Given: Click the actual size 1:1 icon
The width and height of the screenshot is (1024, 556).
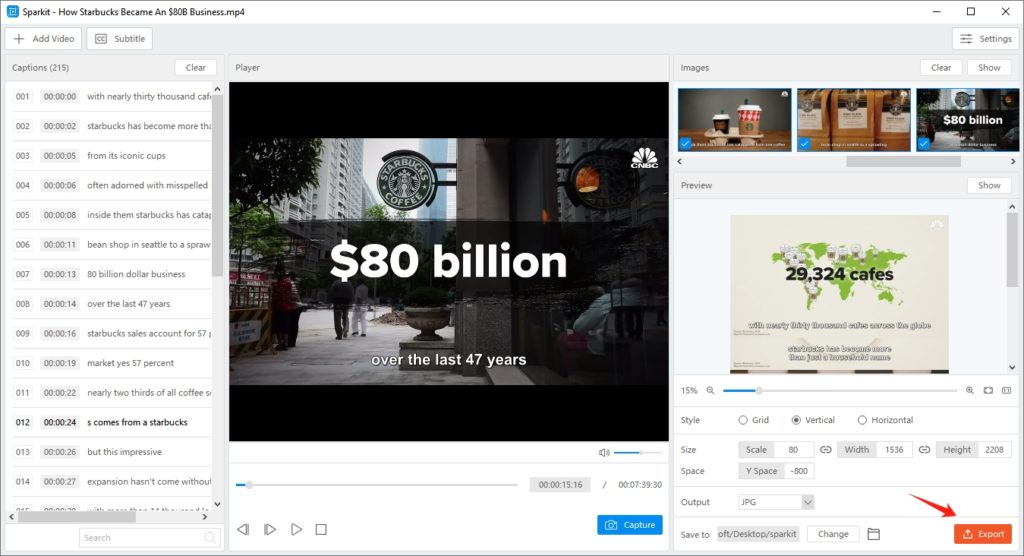Looking at the screenshot, I should coord(1006,390).
